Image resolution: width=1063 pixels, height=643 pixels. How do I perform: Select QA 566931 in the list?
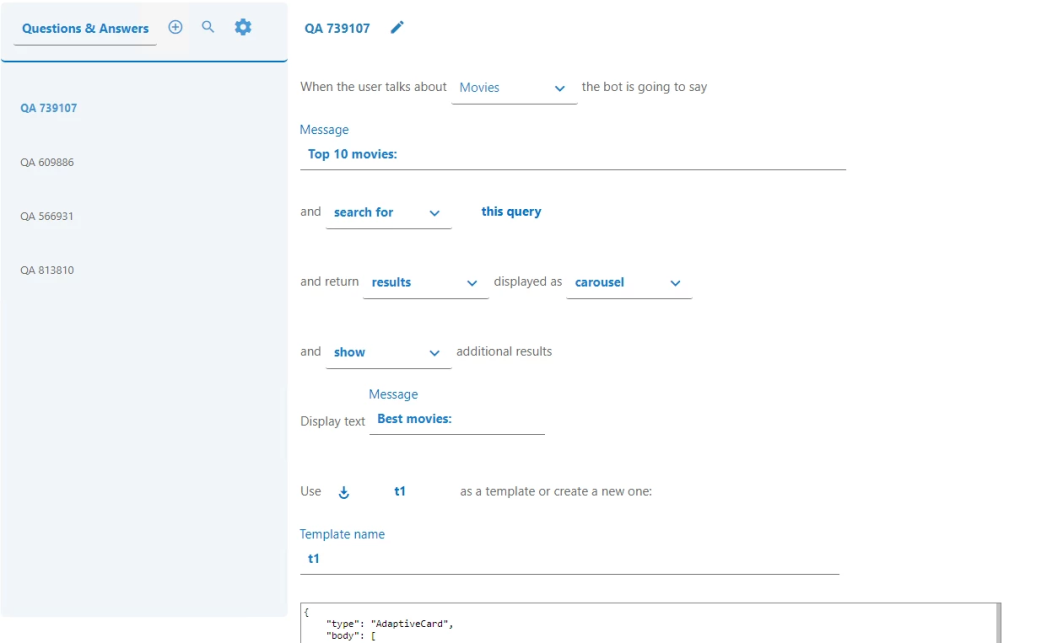pyautogui.click(x=47, y=216)
